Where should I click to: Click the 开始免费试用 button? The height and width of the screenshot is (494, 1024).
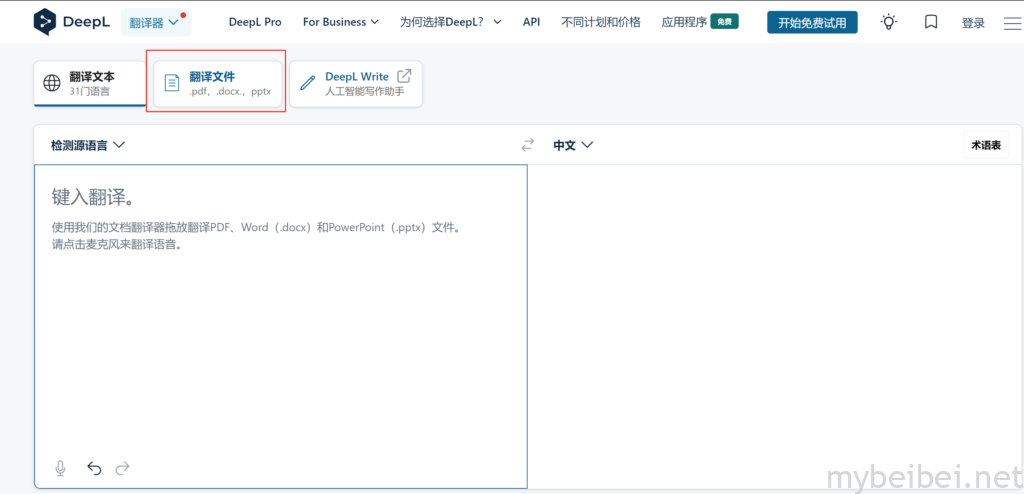(812, 22)
